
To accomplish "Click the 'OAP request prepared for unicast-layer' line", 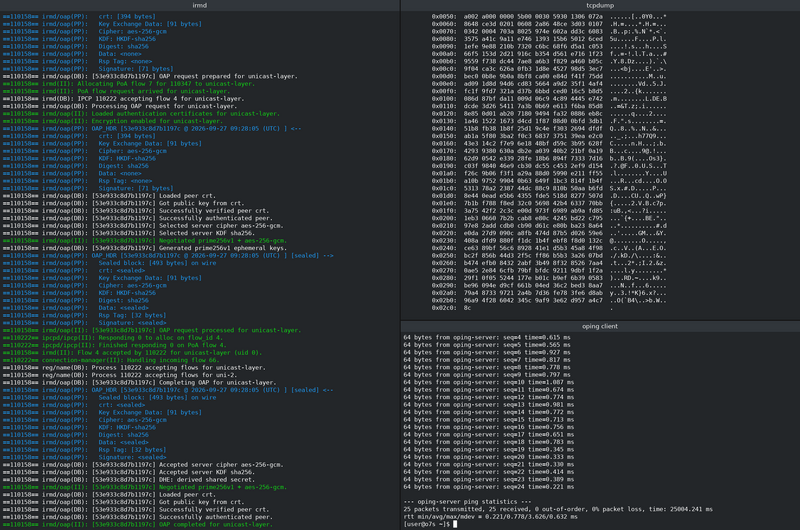I will coord(151,76).
